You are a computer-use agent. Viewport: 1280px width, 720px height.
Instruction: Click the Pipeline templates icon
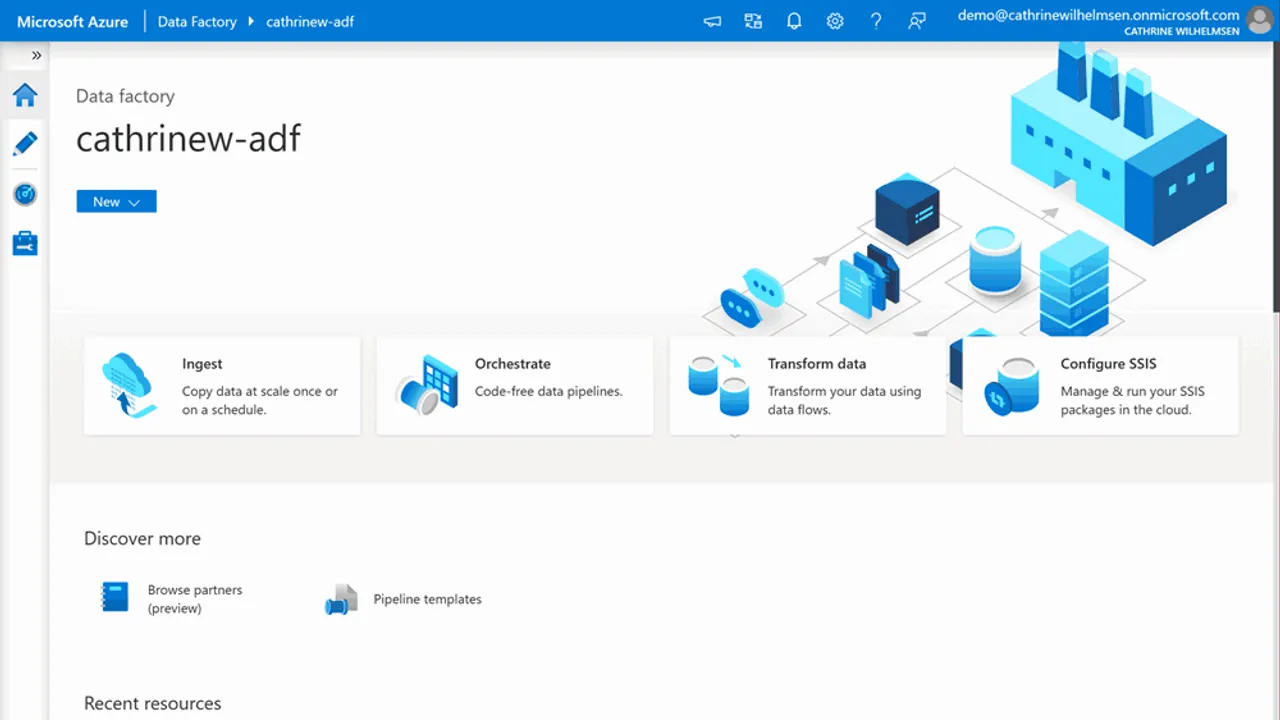coord(341,599)
